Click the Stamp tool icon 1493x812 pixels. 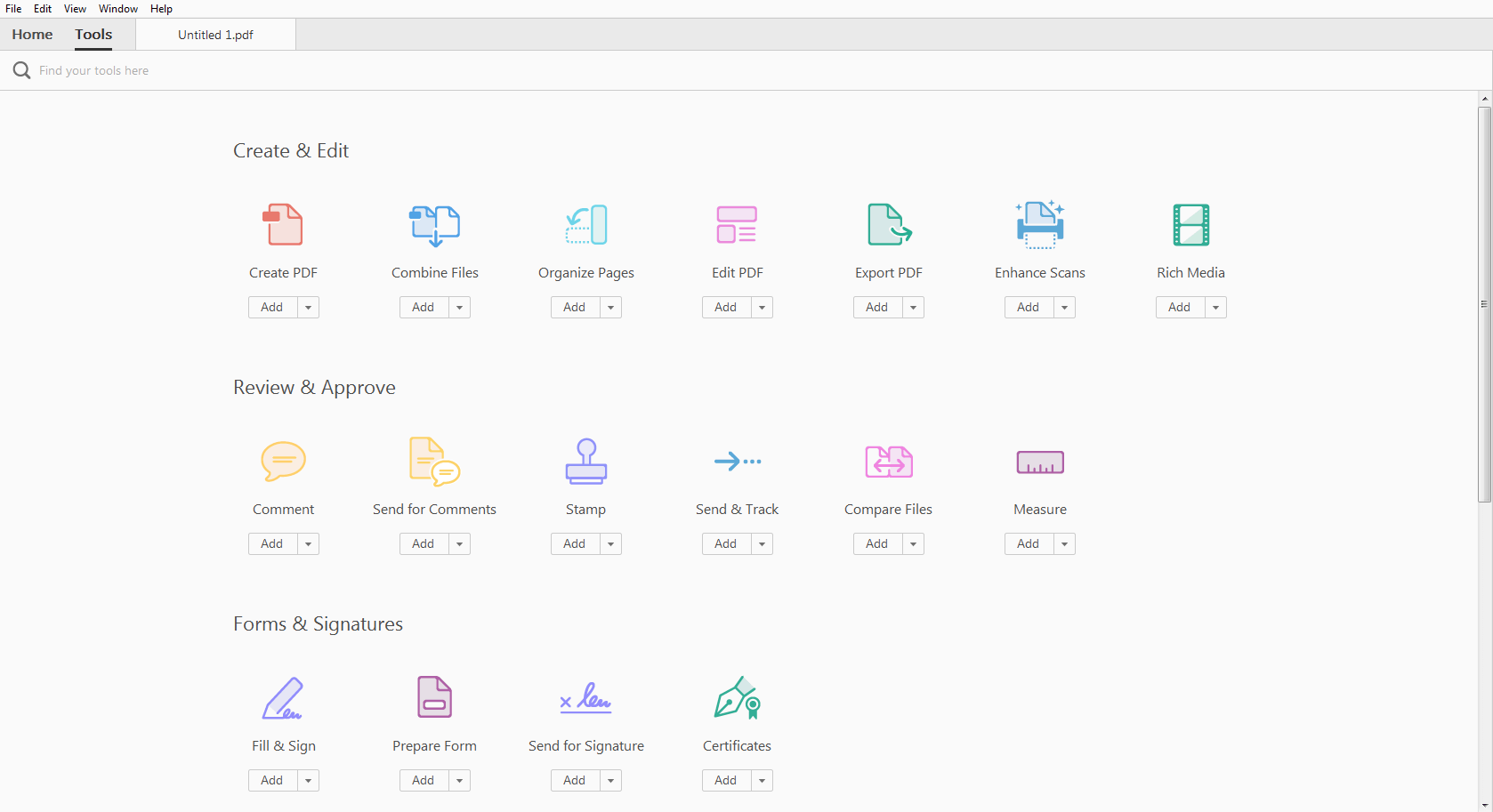pos(585,461)
